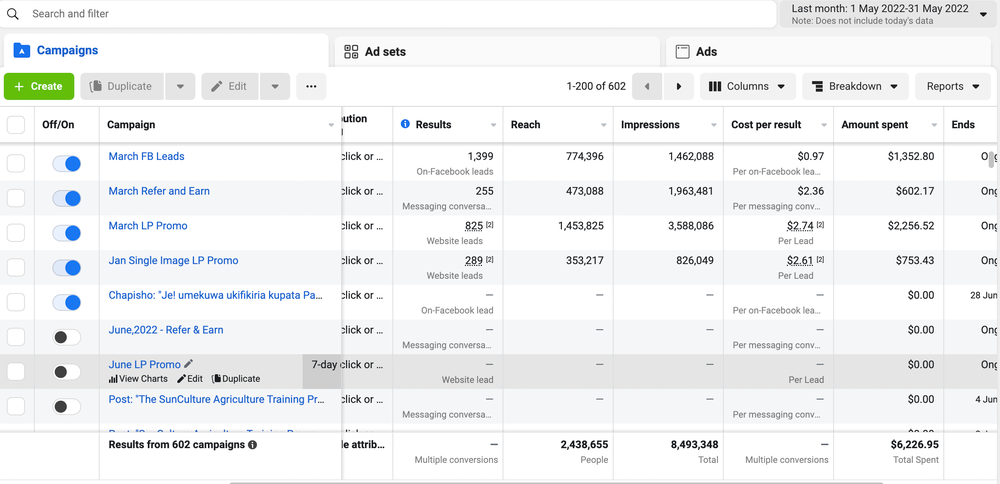Go to next page arrow
Viewport: 1000px width, 484px height.
[x=679, y=86]
